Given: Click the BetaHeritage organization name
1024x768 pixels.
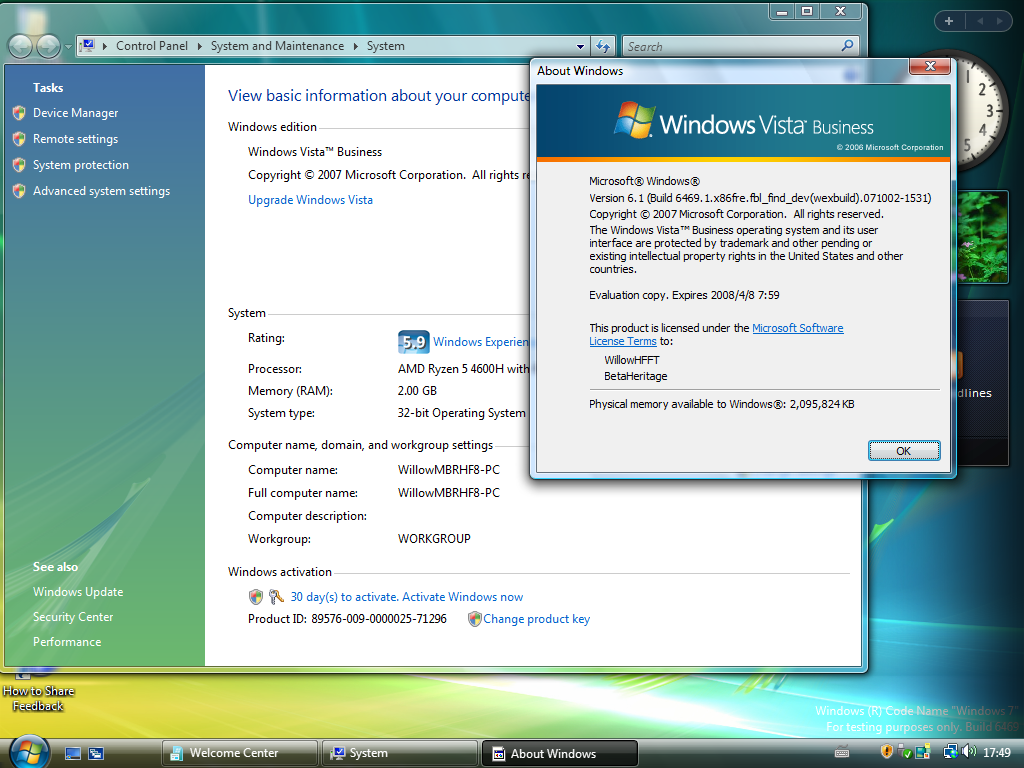Looking at the screenshot, I should tap(635, 376).
